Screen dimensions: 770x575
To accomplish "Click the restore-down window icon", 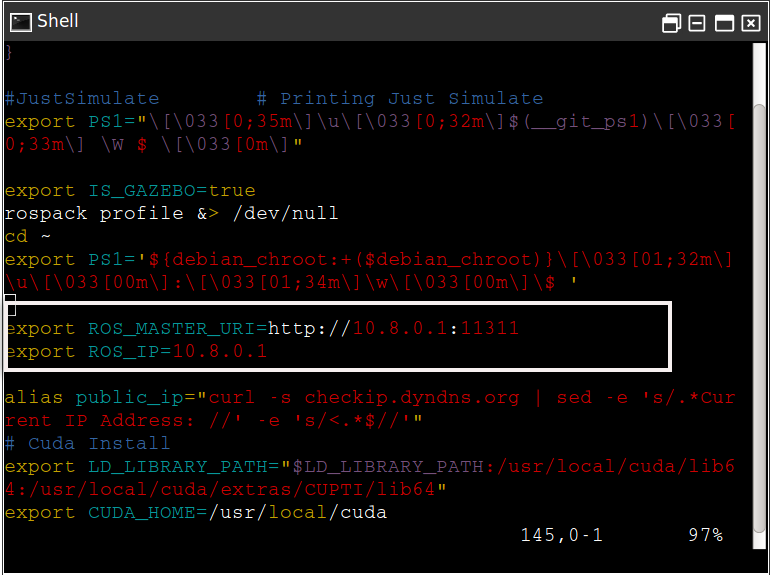I will tap(671, 23).
